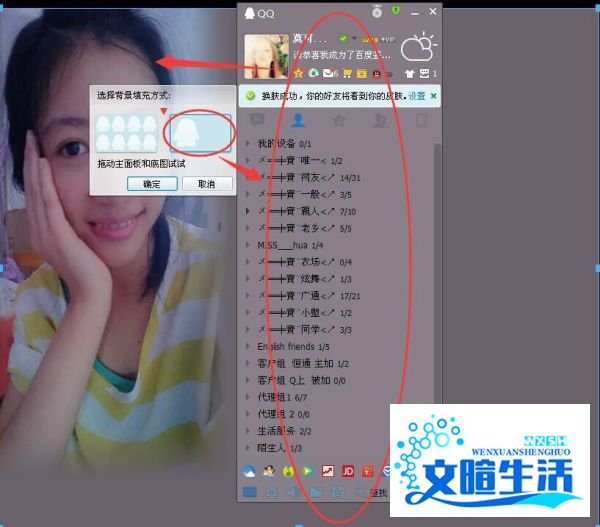Open QZone via the yellow star icon
Image resolution: width=600 pixels, height=527 pixels.
point(298,73)
